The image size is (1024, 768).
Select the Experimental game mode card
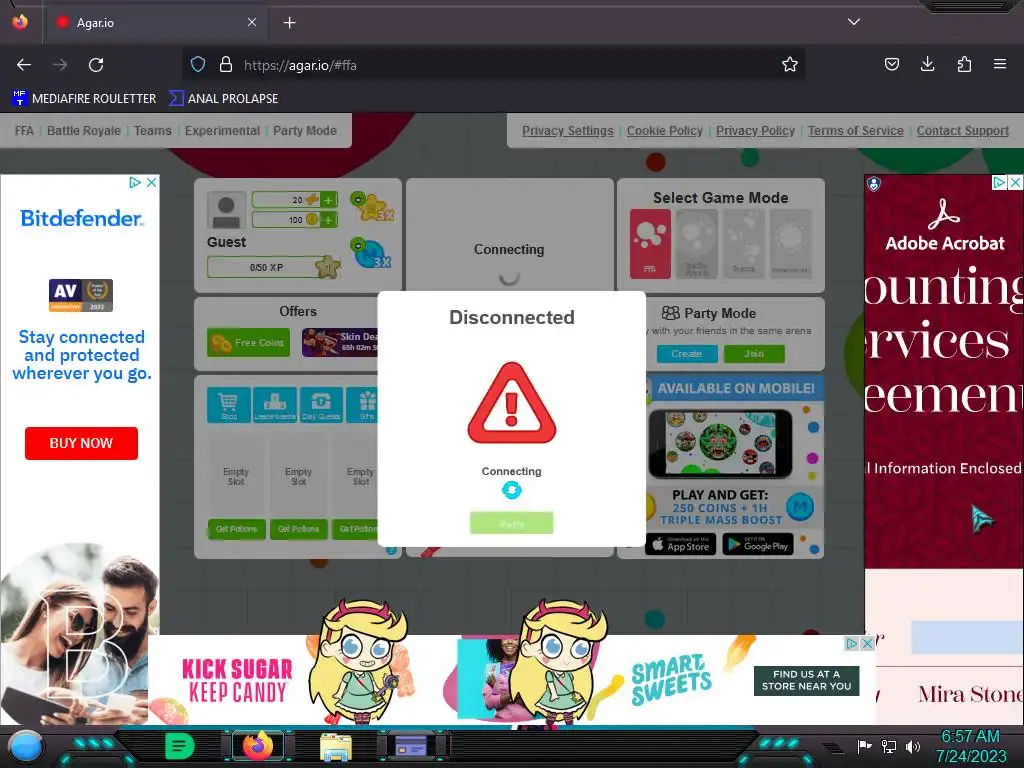(791, 244)
